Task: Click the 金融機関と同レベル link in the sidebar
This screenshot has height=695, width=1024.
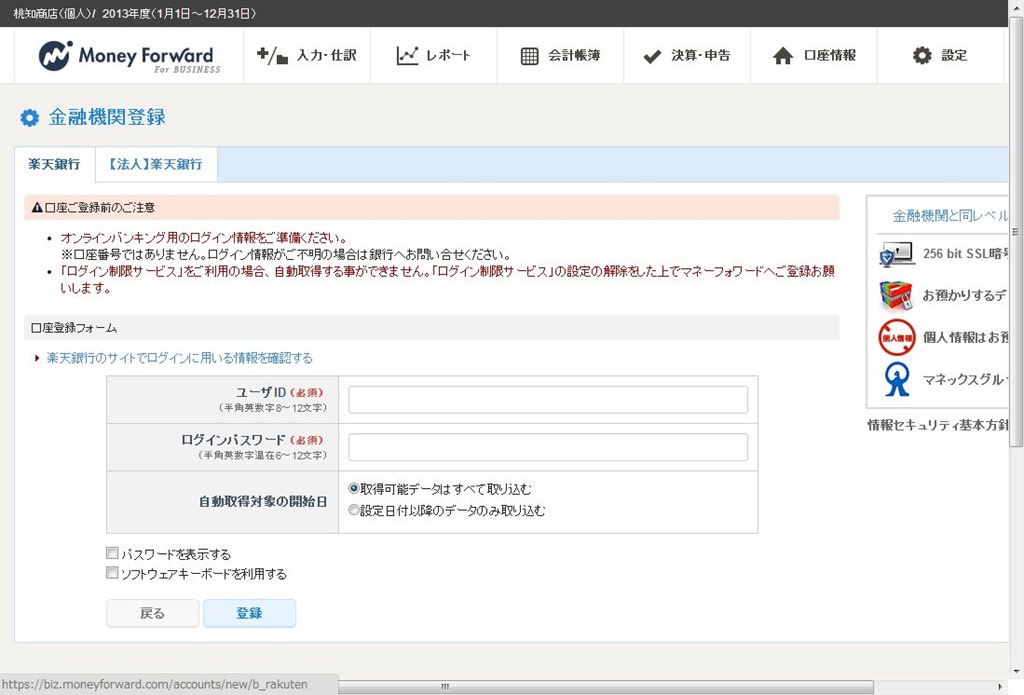Action: tap(950, 216)
